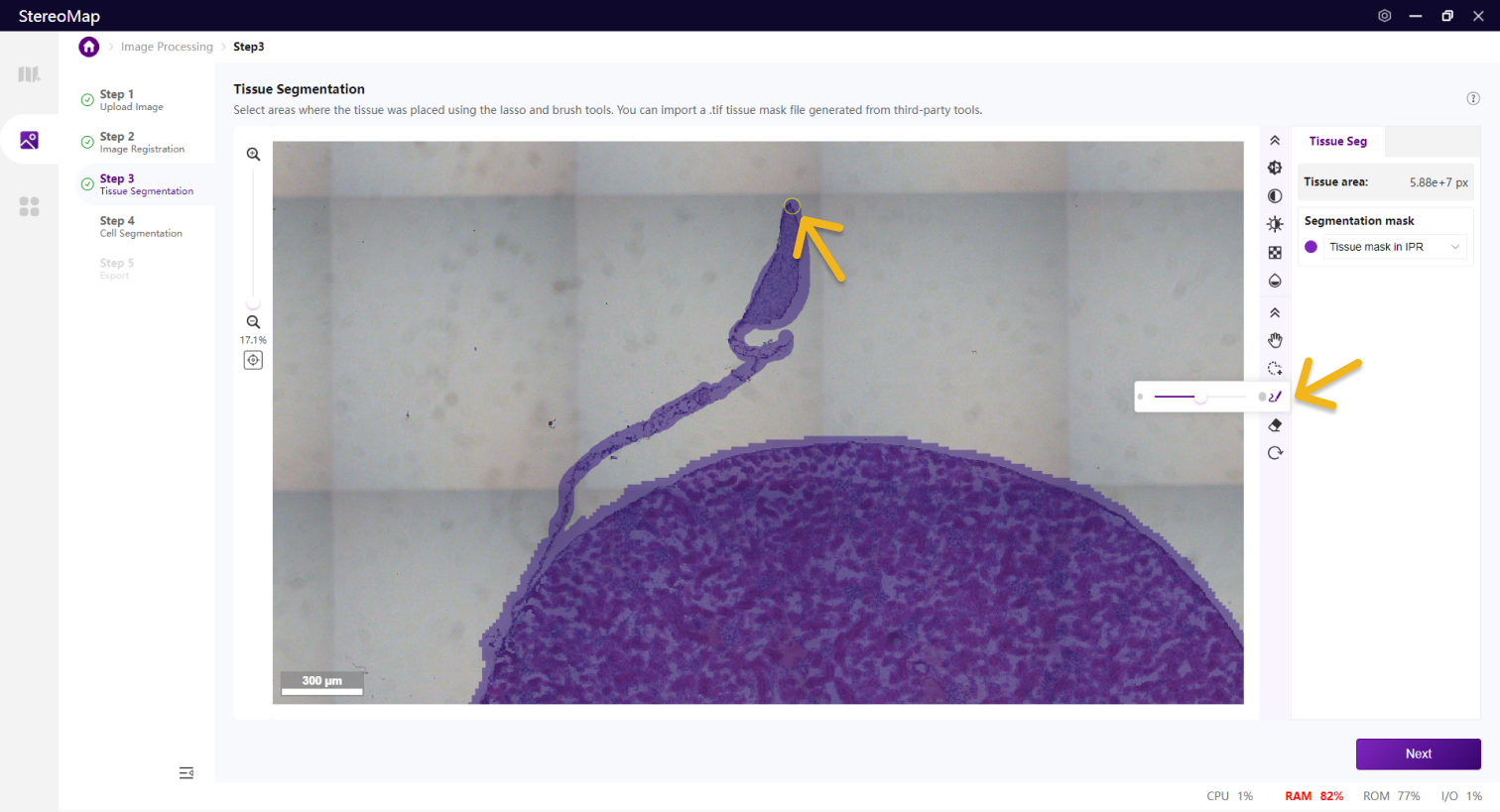
Task: Click the Next button
Action: (x=1418, y=754)
